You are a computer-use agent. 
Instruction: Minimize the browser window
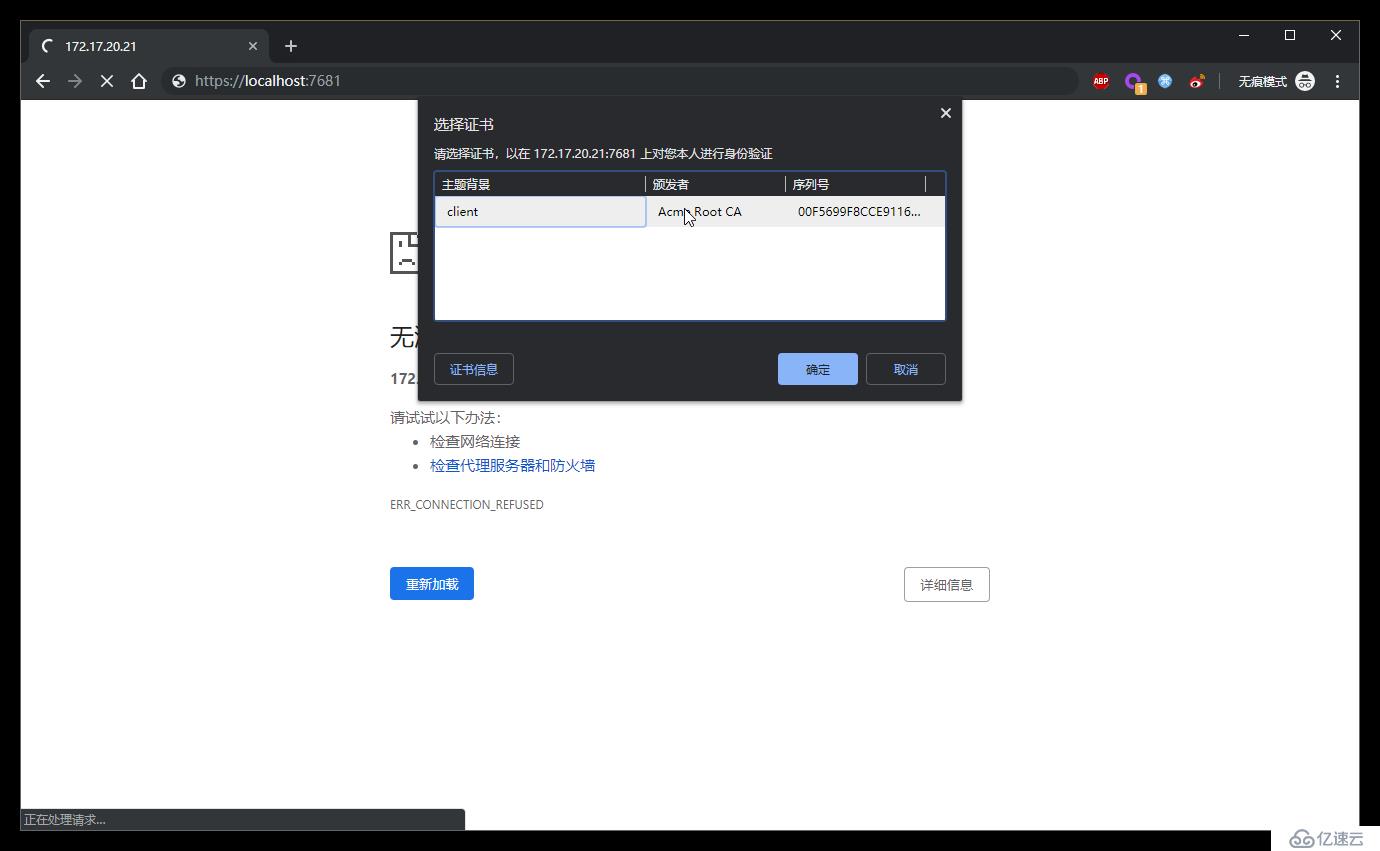pyautogui.click(x=1244, y=35)
